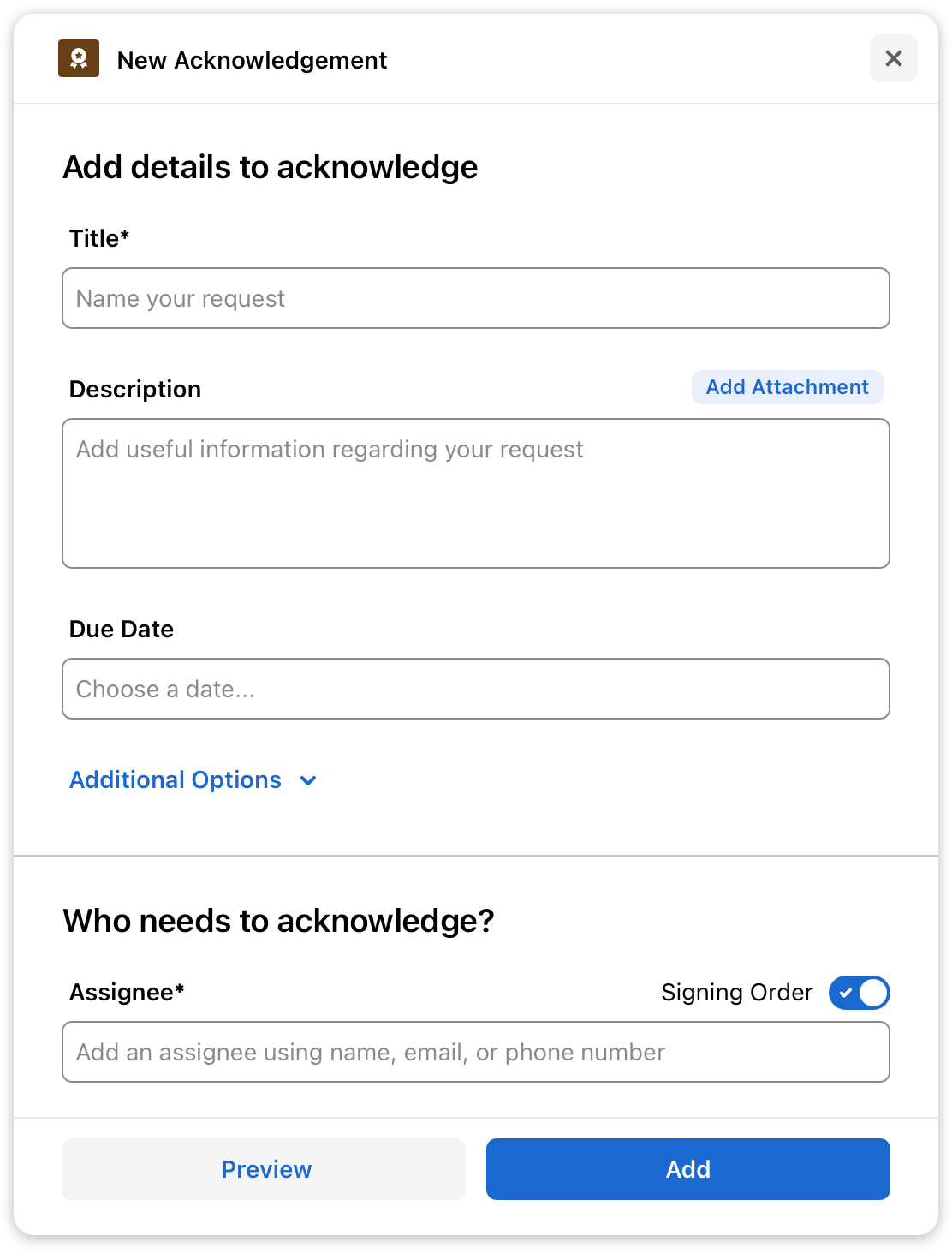The height and width of the screenshot is (1254, 952).
Task: Click the award icon beside New Acknowledgement
Action: (x=80, y=59)
